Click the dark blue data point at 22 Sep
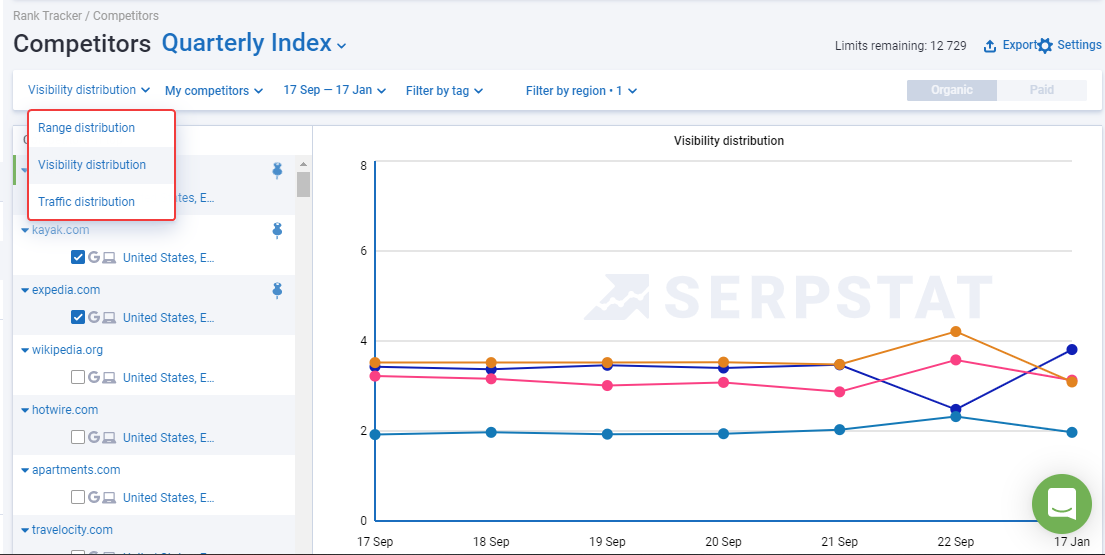Viewport: 1105px width, 555px height. (x=956, y=409)
